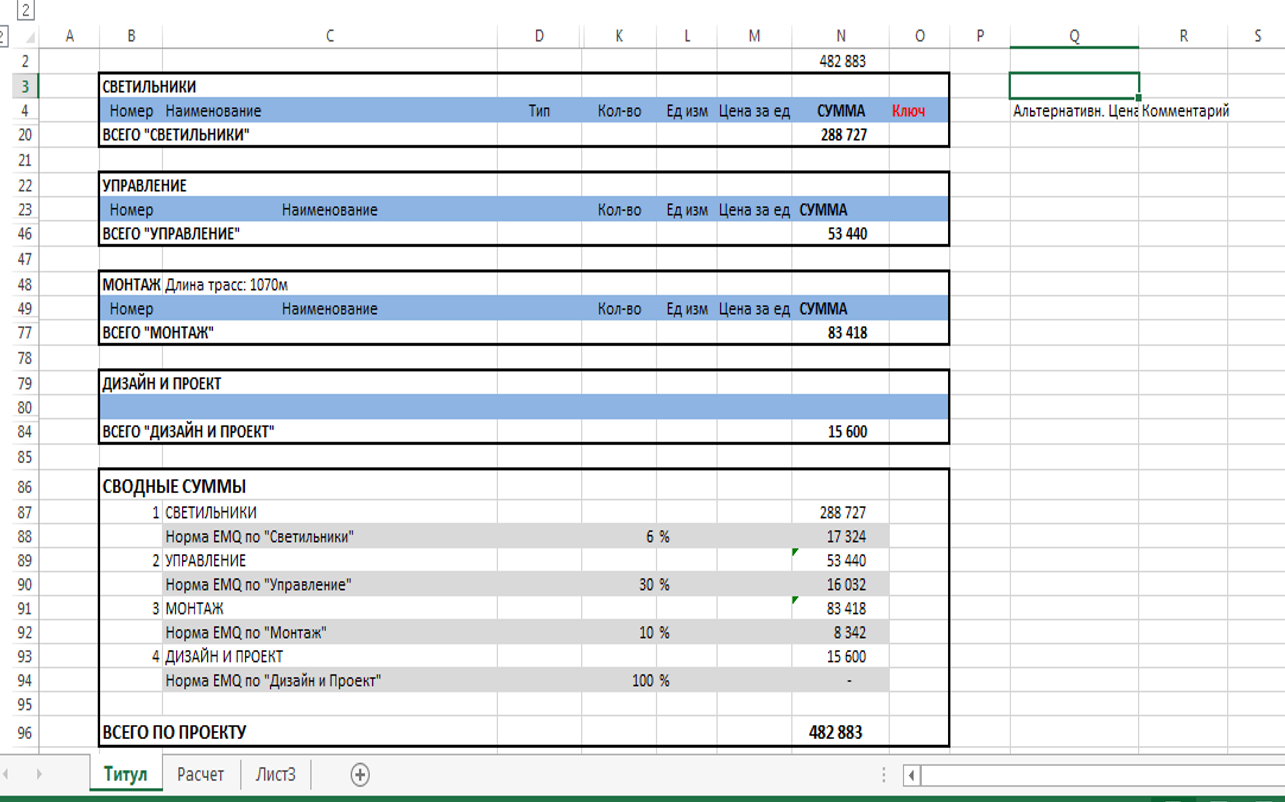Select the ВСЕГО ПО ПРОЕКТУ cell

coord(176,732)
